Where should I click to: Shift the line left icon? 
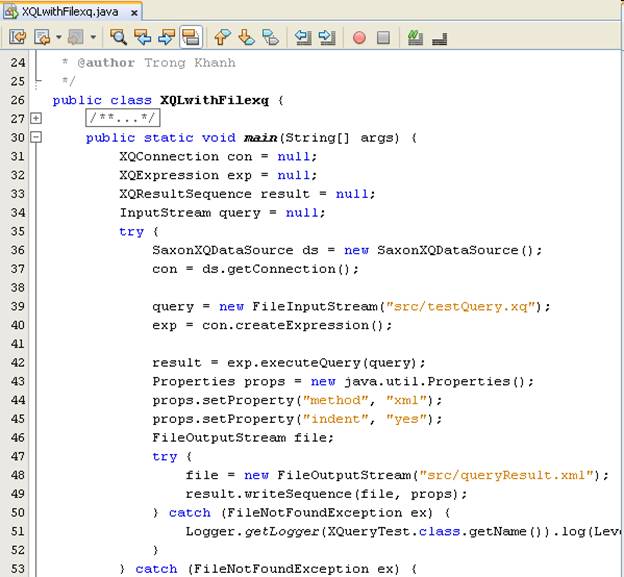pos(304,37)
